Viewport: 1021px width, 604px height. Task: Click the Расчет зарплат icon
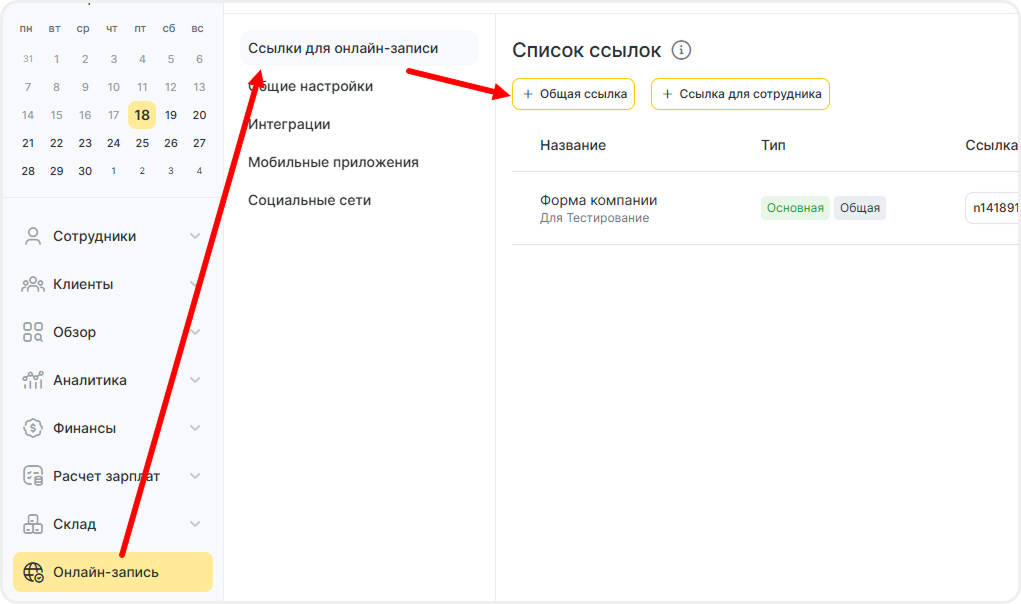pos(33,476)
